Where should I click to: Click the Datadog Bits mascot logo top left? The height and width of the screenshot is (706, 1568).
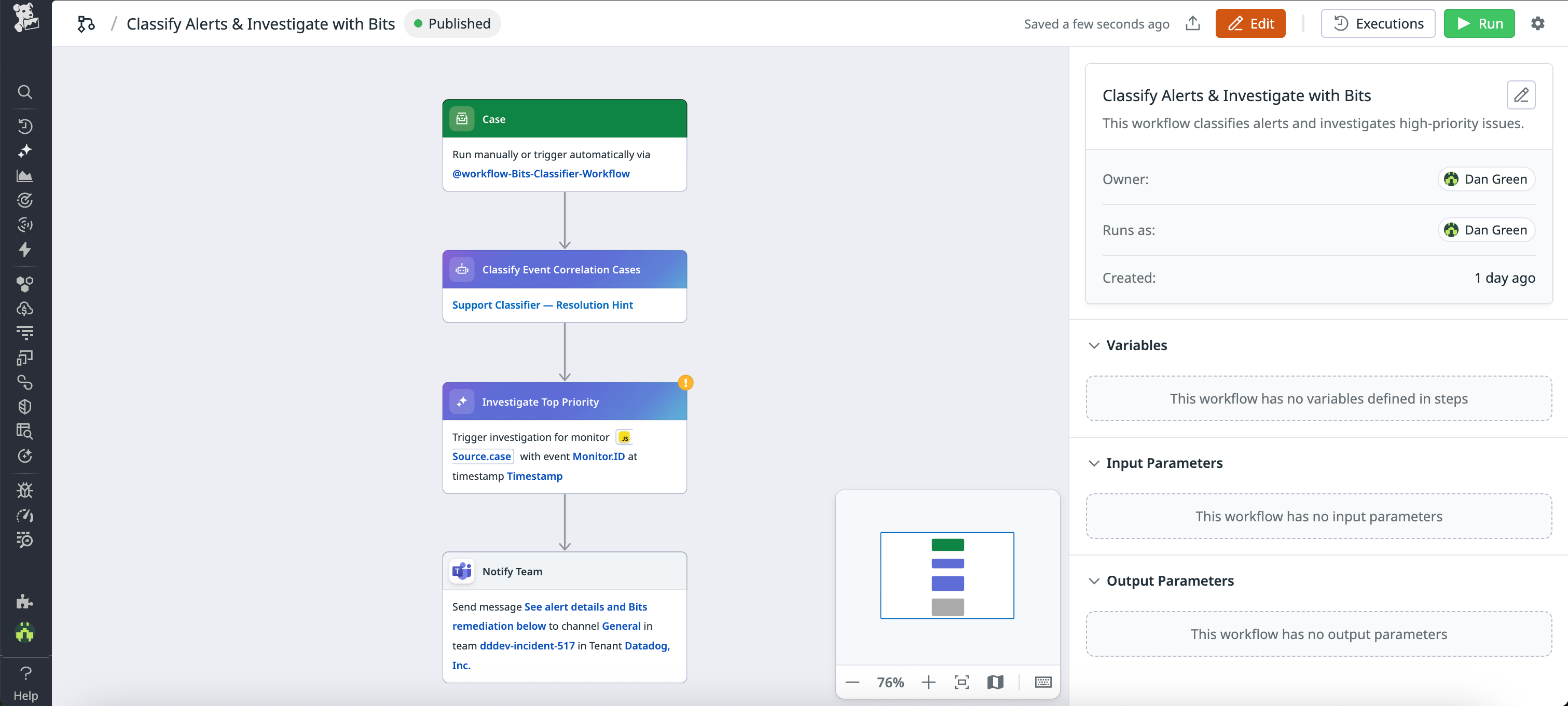pos(25,18)
